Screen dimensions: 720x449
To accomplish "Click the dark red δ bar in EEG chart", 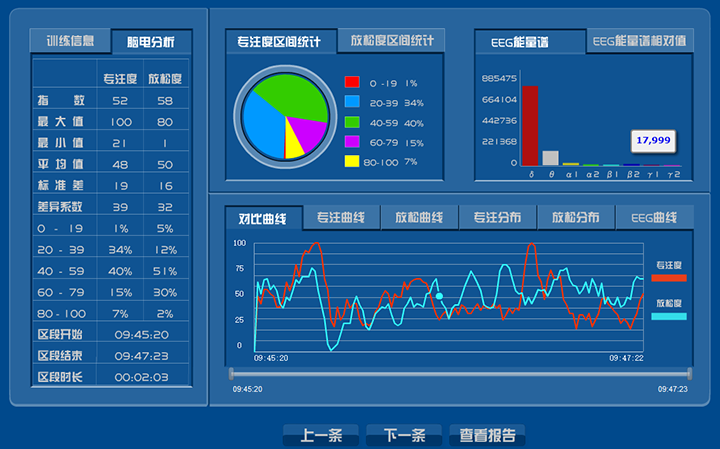I will [530, 126].
